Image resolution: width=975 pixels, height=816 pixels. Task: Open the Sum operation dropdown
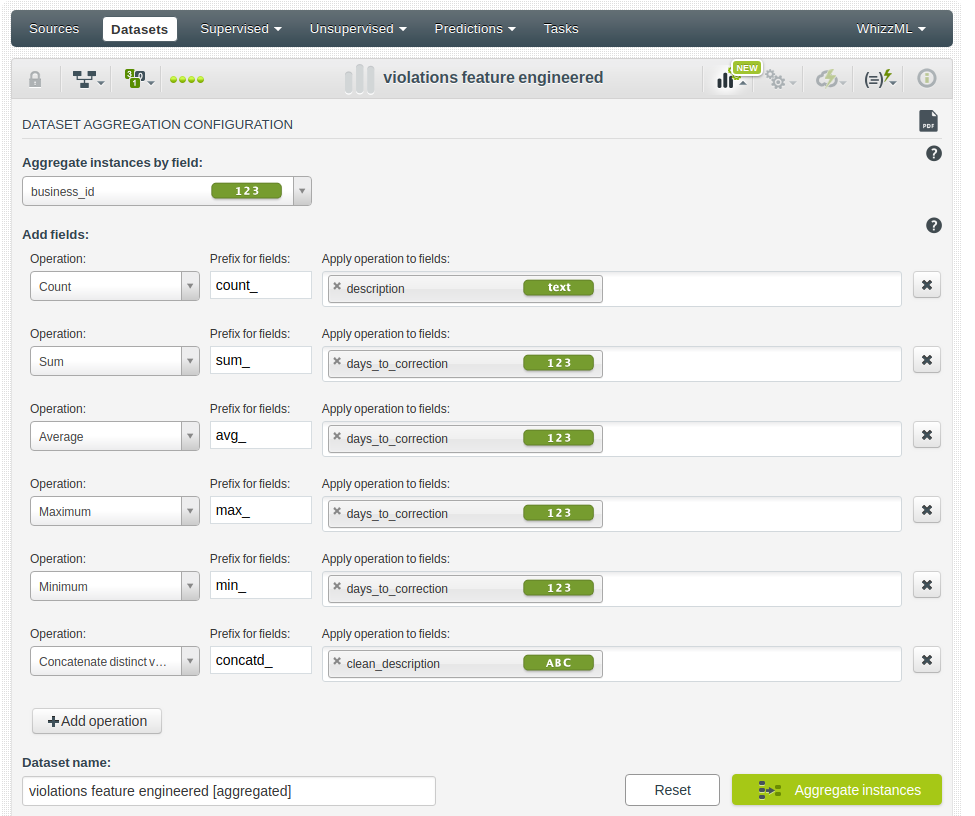pos(190,362)
